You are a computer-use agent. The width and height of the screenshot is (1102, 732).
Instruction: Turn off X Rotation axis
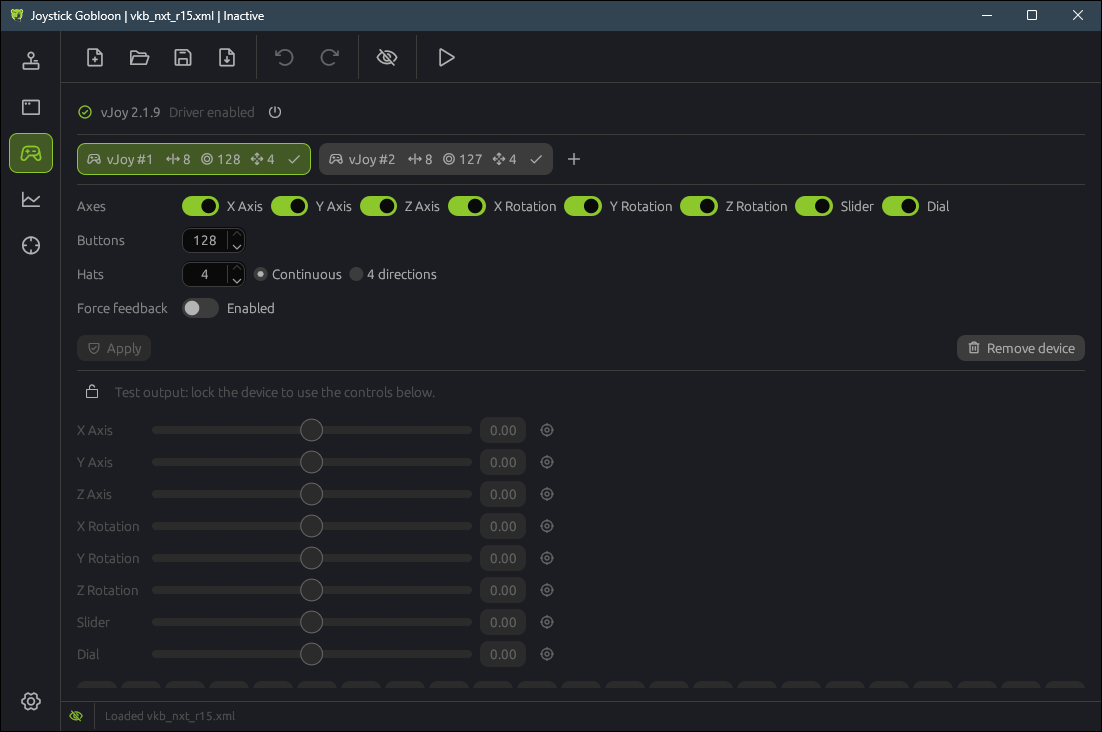467,207
